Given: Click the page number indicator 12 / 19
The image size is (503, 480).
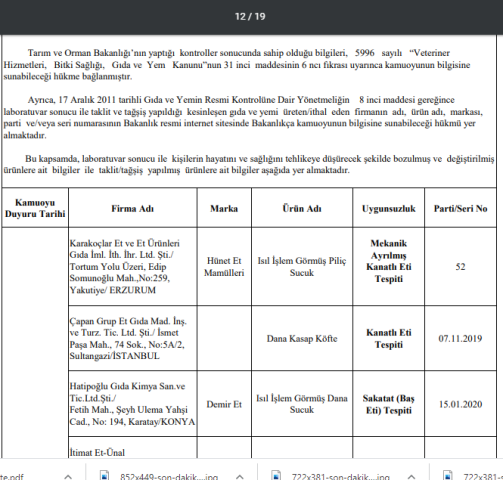Looking at the screenshot, I should click(250, 16).
